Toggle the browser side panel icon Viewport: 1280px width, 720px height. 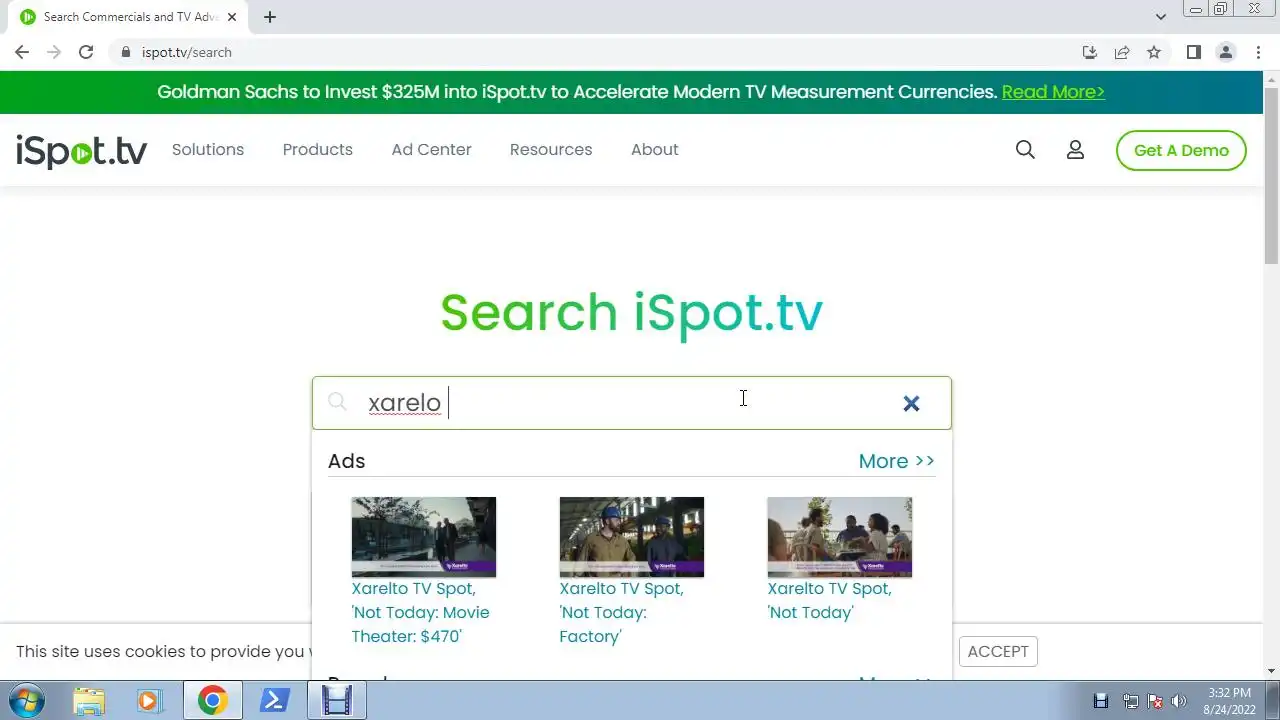[1193, 52]
